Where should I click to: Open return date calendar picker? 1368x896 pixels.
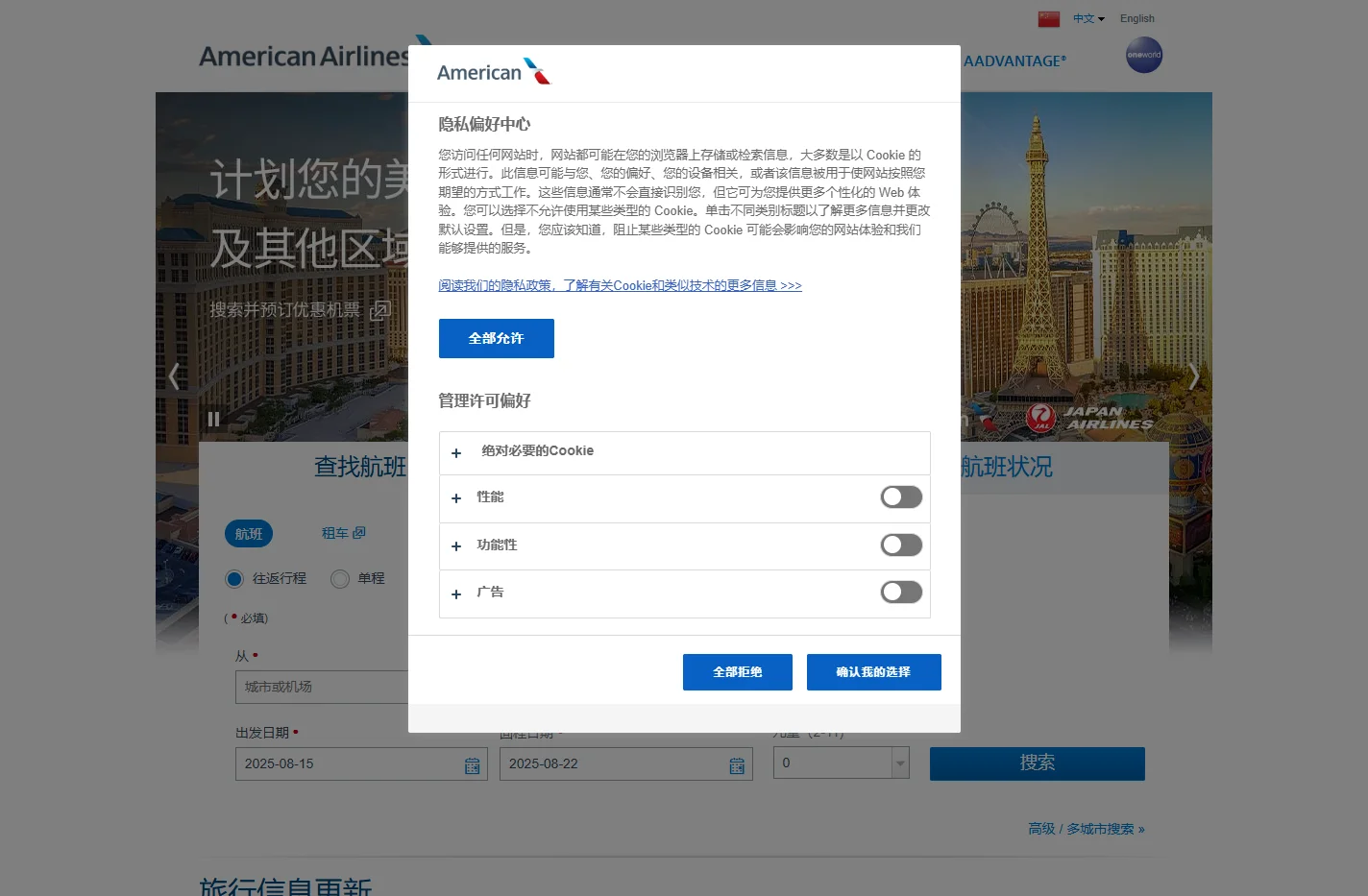737,765
